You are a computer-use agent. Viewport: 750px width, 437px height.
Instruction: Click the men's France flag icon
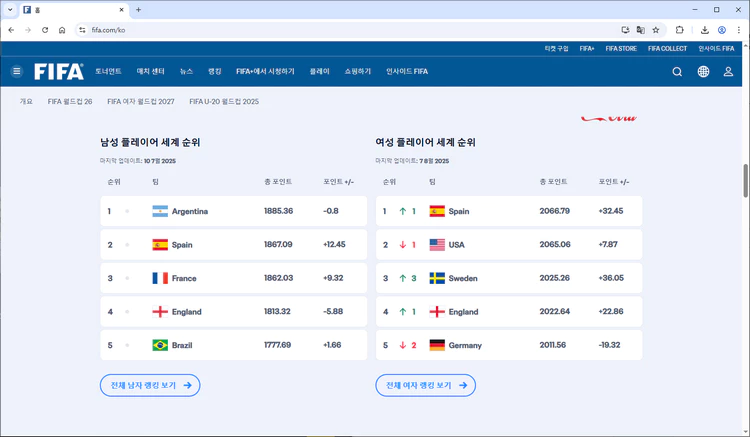pos(160,278)
